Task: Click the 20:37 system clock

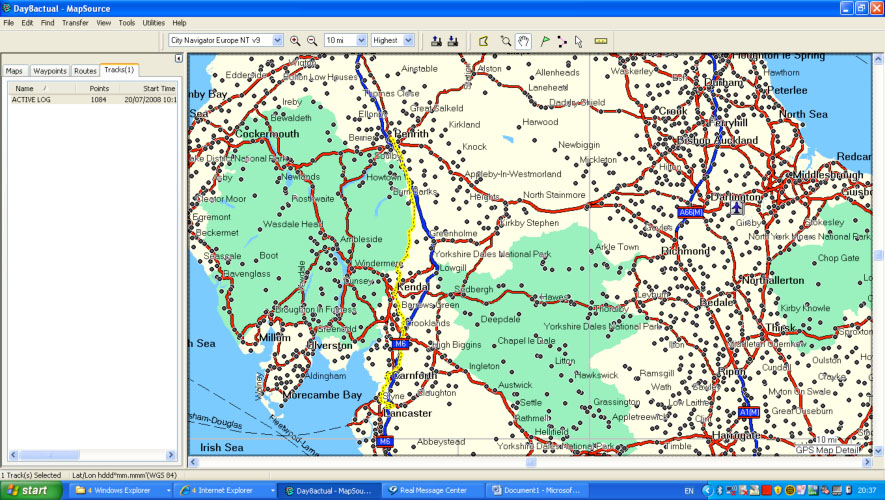Action: tap(867, 491)
